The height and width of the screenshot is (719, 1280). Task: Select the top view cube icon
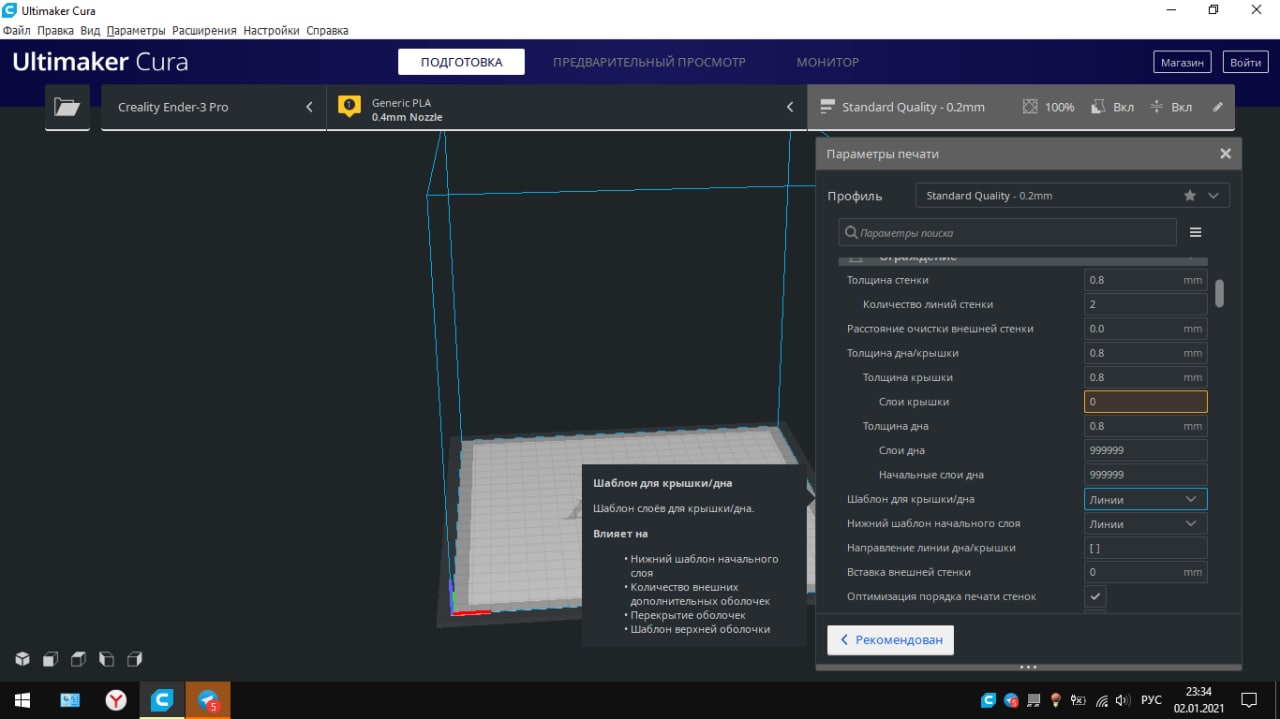(78, 659)
